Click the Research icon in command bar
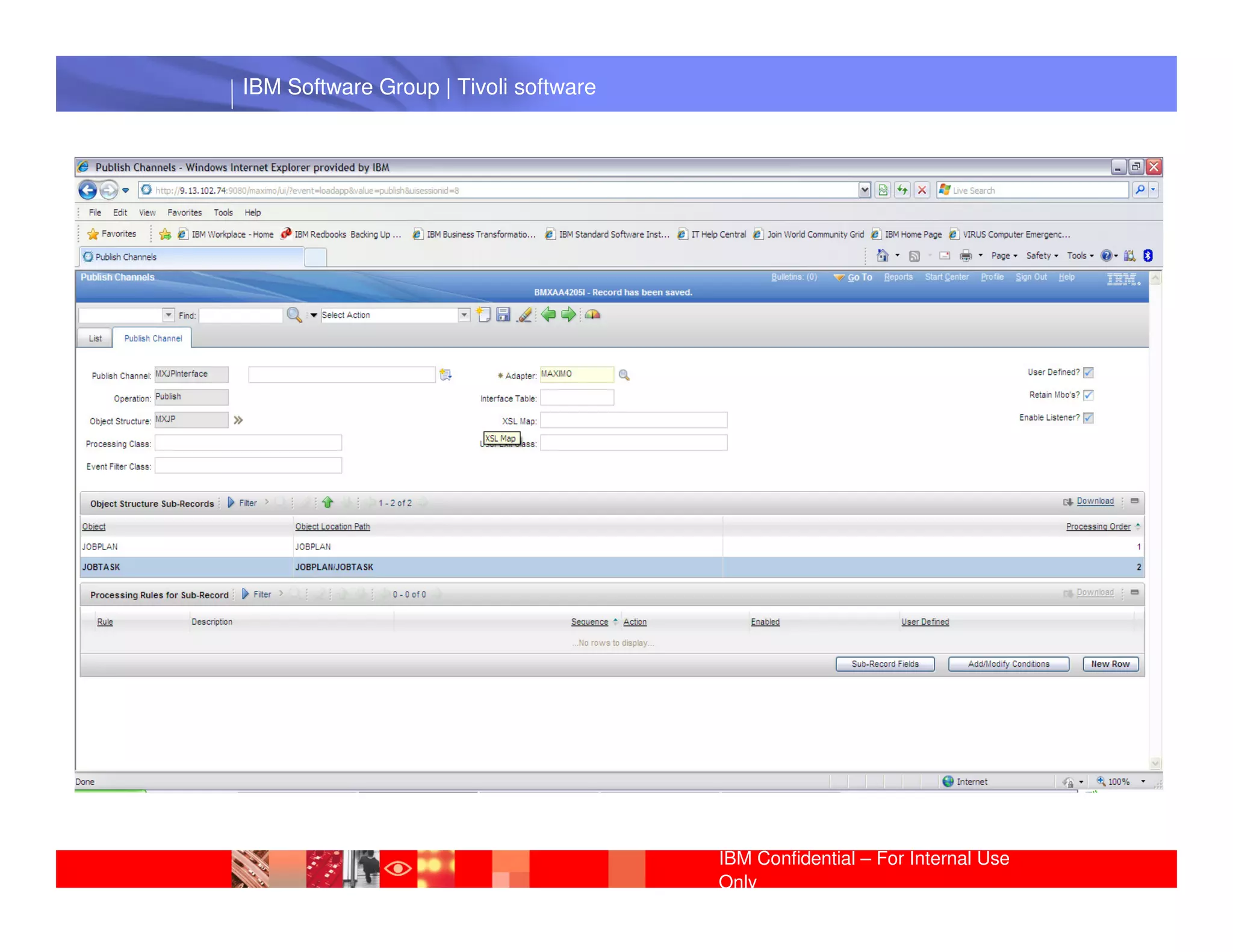Viewport: 1233px width, 952px height. (x=1129, y=256)
